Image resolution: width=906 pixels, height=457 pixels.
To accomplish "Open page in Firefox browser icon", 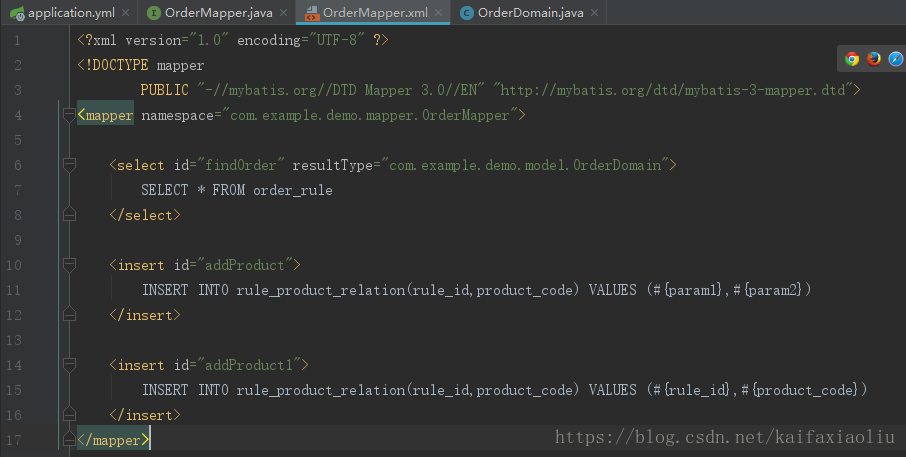I will pos(874,59).
